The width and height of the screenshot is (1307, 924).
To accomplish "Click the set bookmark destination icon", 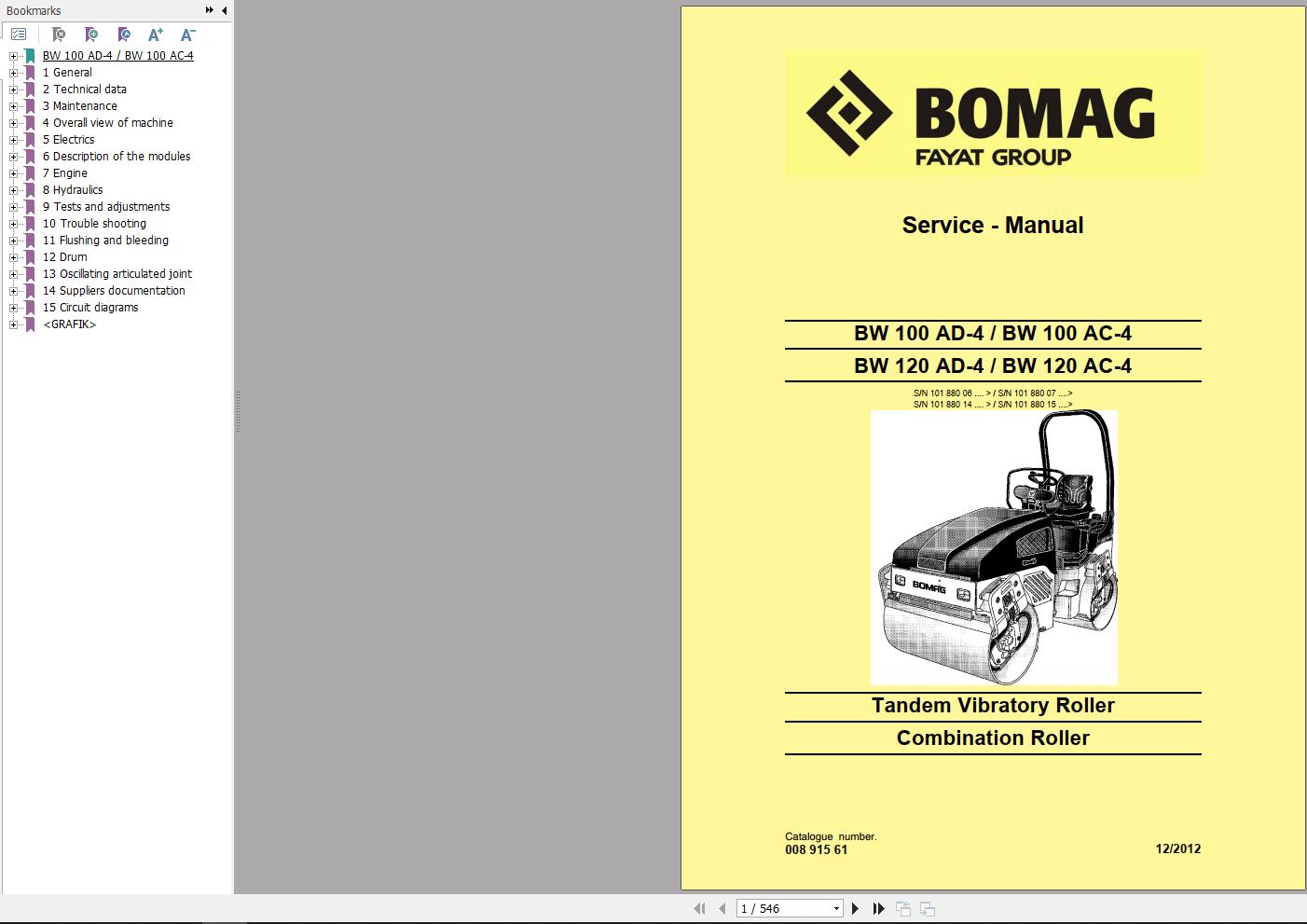I will pos(124,34).
